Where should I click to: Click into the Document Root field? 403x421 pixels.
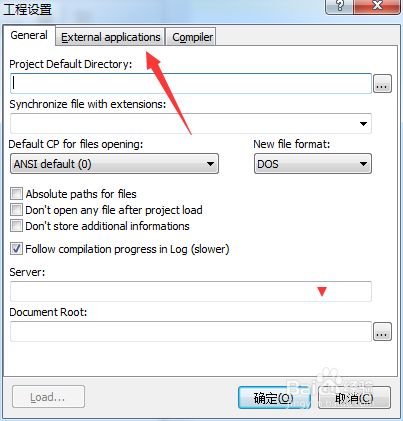(191, 332)
